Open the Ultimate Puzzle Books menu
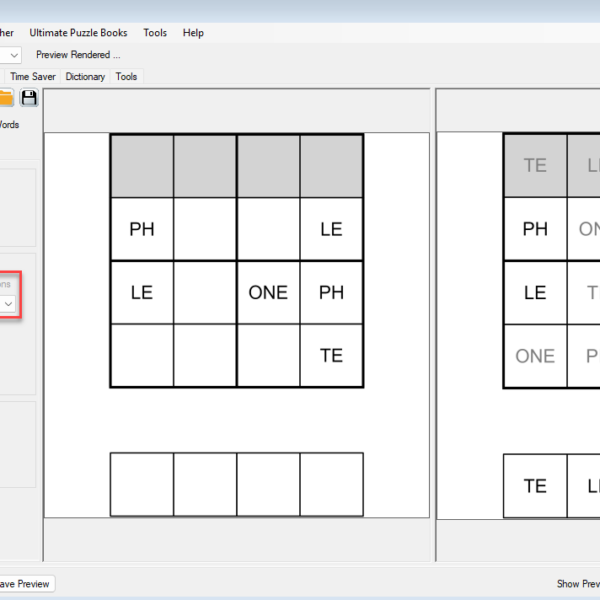600x600 pixels. point(79,33)
